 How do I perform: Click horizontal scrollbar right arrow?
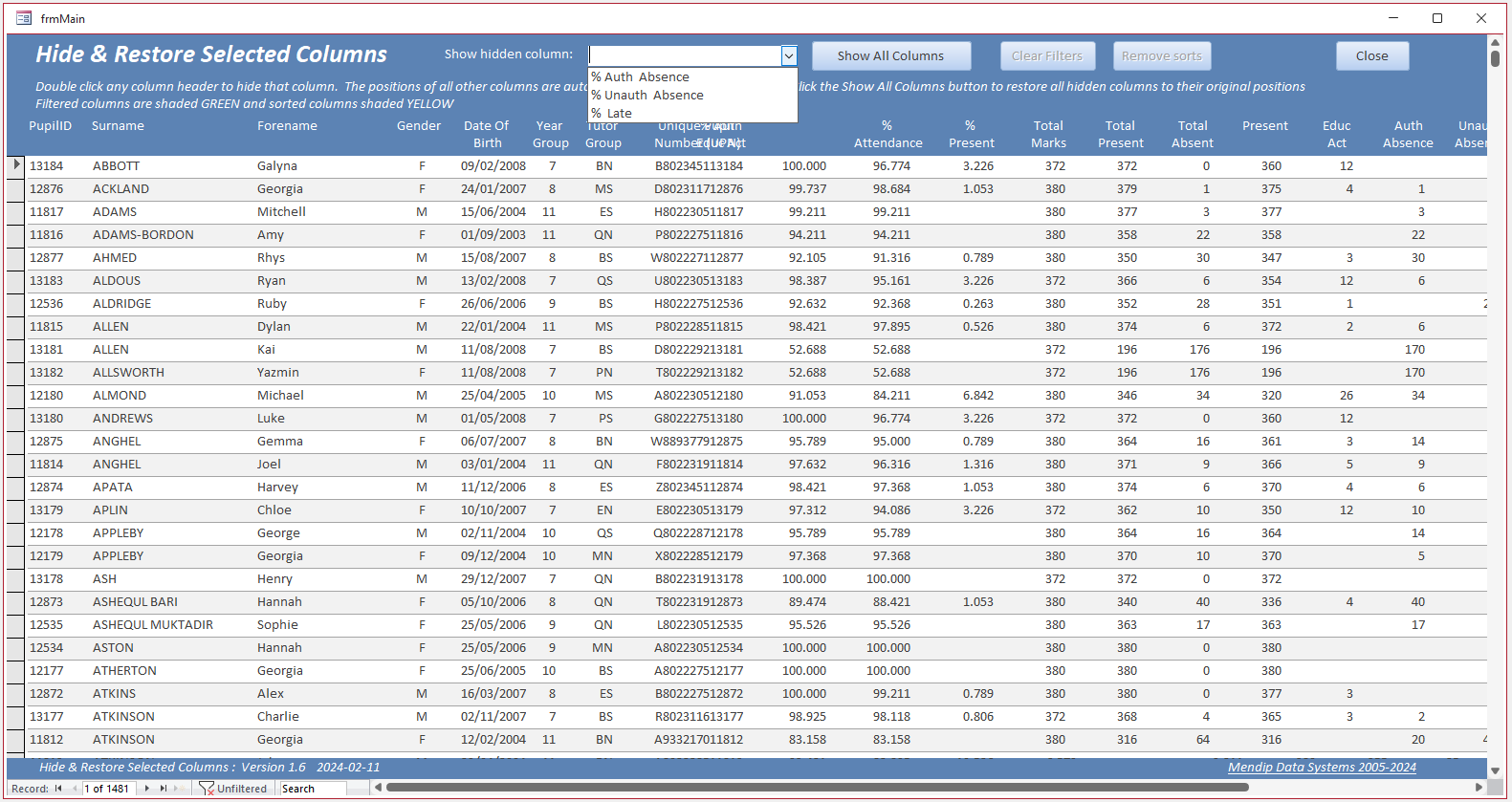click(x=1479, y=788)
